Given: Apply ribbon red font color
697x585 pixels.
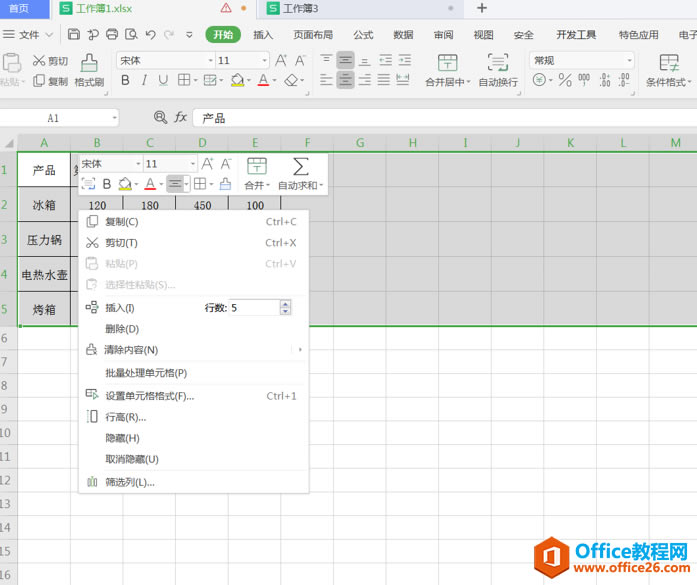Looking at the screenshot, I should point(263,80).
